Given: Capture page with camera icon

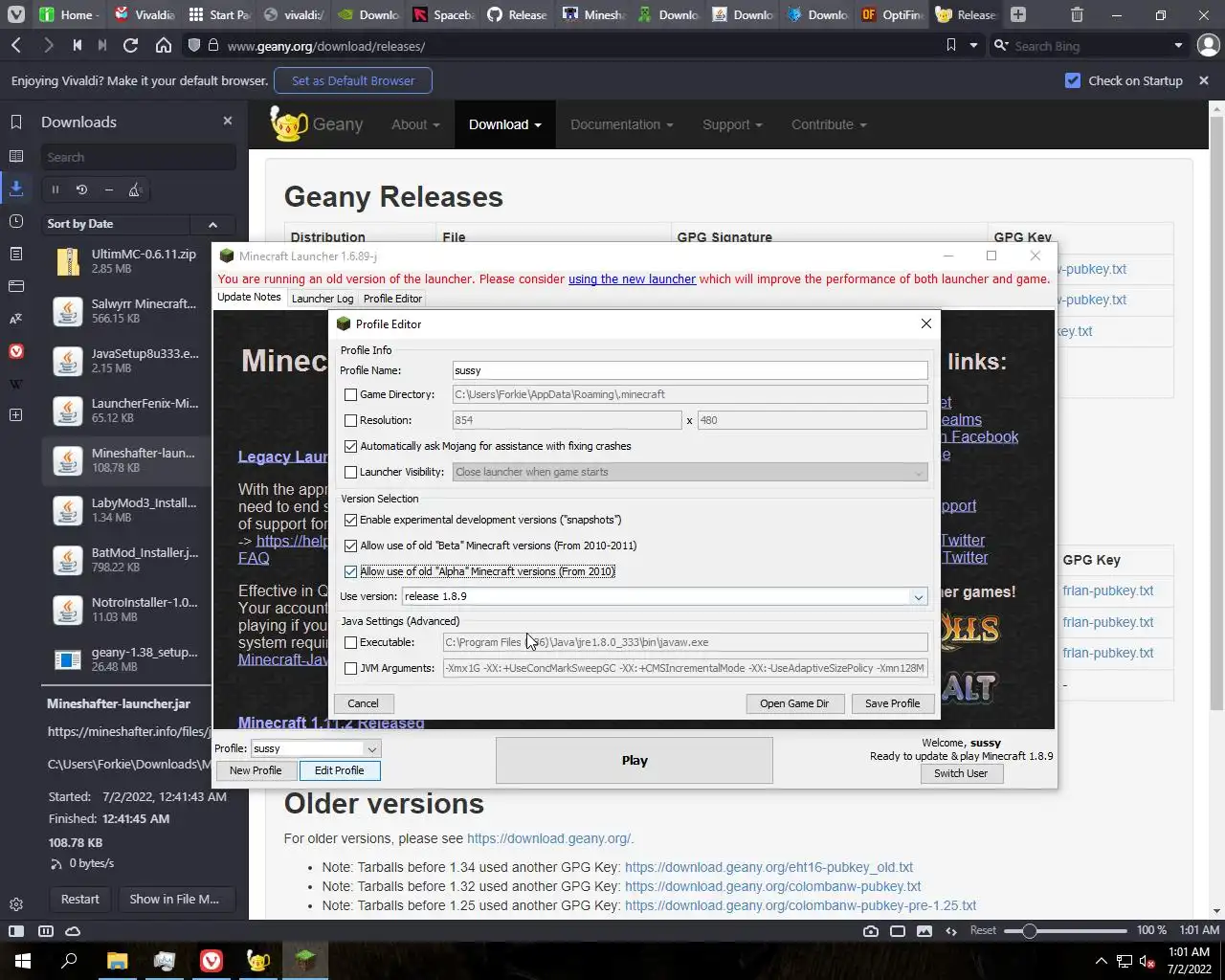Looking at the screenshot, I should coord(870,931).
